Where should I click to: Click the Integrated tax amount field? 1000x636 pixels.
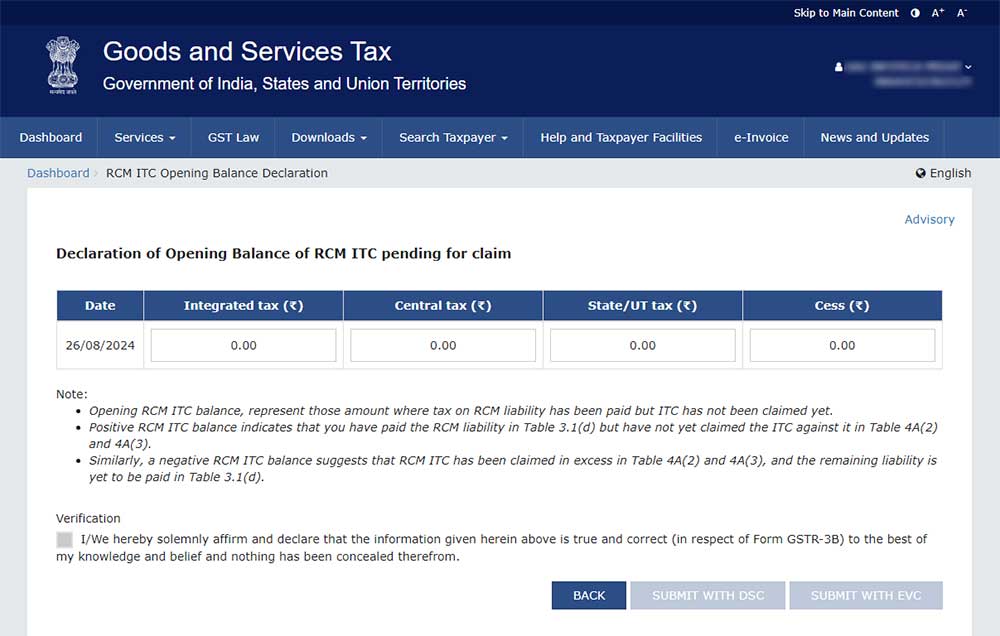(243, 345)
